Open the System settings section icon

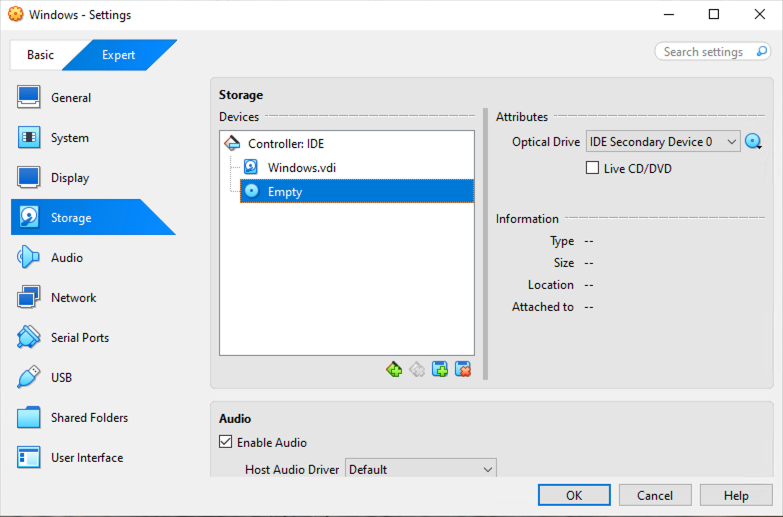pyautogui.click(x=28, y=137)
